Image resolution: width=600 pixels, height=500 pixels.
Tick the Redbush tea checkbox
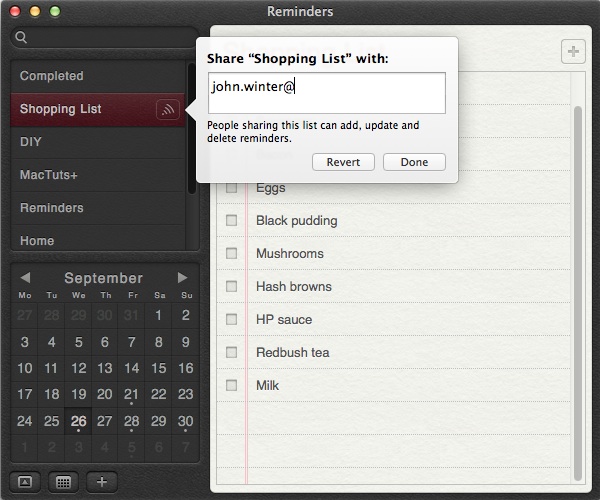(232, 352)
